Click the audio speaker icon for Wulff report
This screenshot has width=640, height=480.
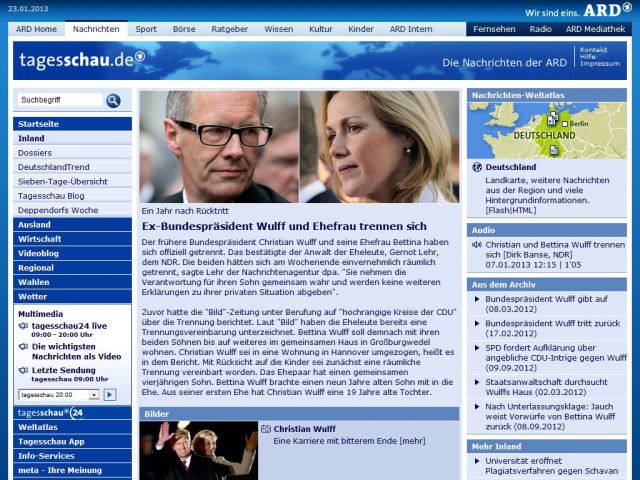[x=476, y=245]
